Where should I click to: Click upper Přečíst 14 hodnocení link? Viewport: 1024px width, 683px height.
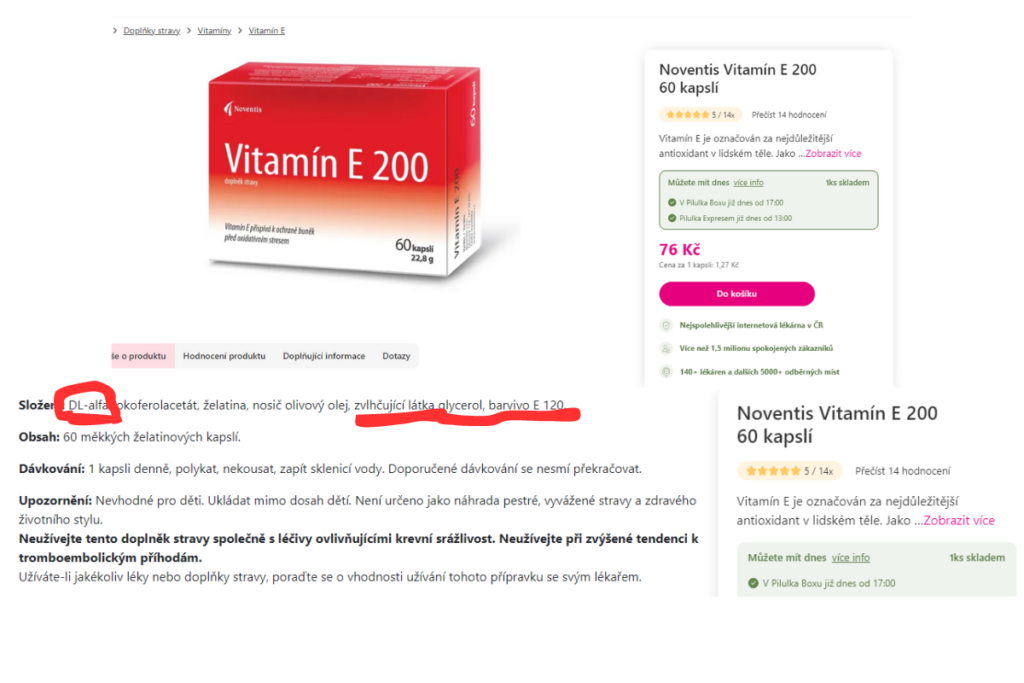pos(789,115)
